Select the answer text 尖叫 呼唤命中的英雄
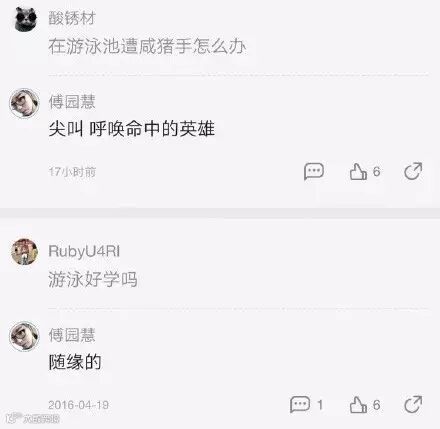The height and width of the screenshot is (429, 440). [132, 129]
